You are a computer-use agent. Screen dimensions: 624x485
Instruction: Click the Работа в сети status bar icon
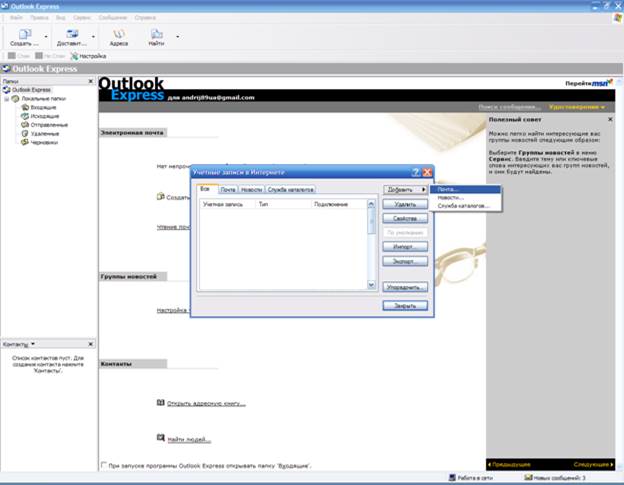click(452, 477)
